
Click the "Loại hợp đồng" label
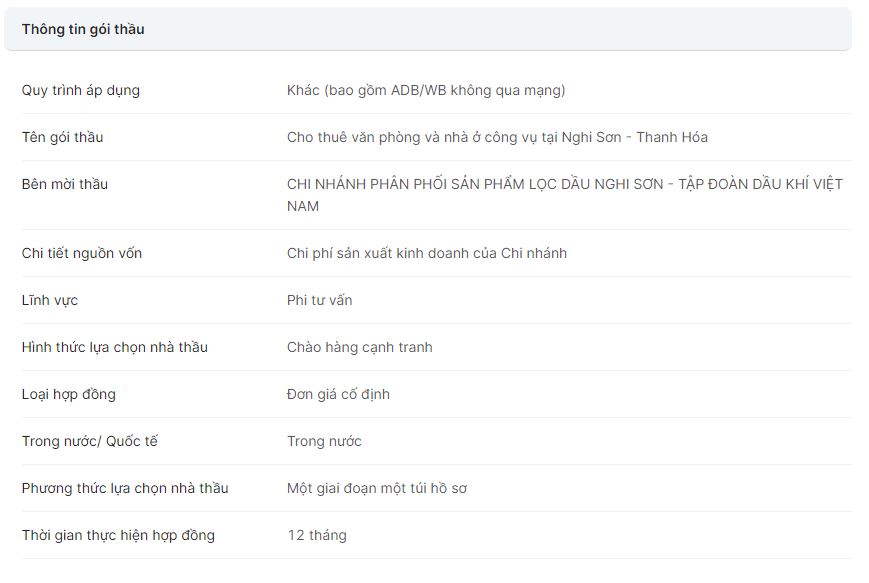click(x=69, y=394)
